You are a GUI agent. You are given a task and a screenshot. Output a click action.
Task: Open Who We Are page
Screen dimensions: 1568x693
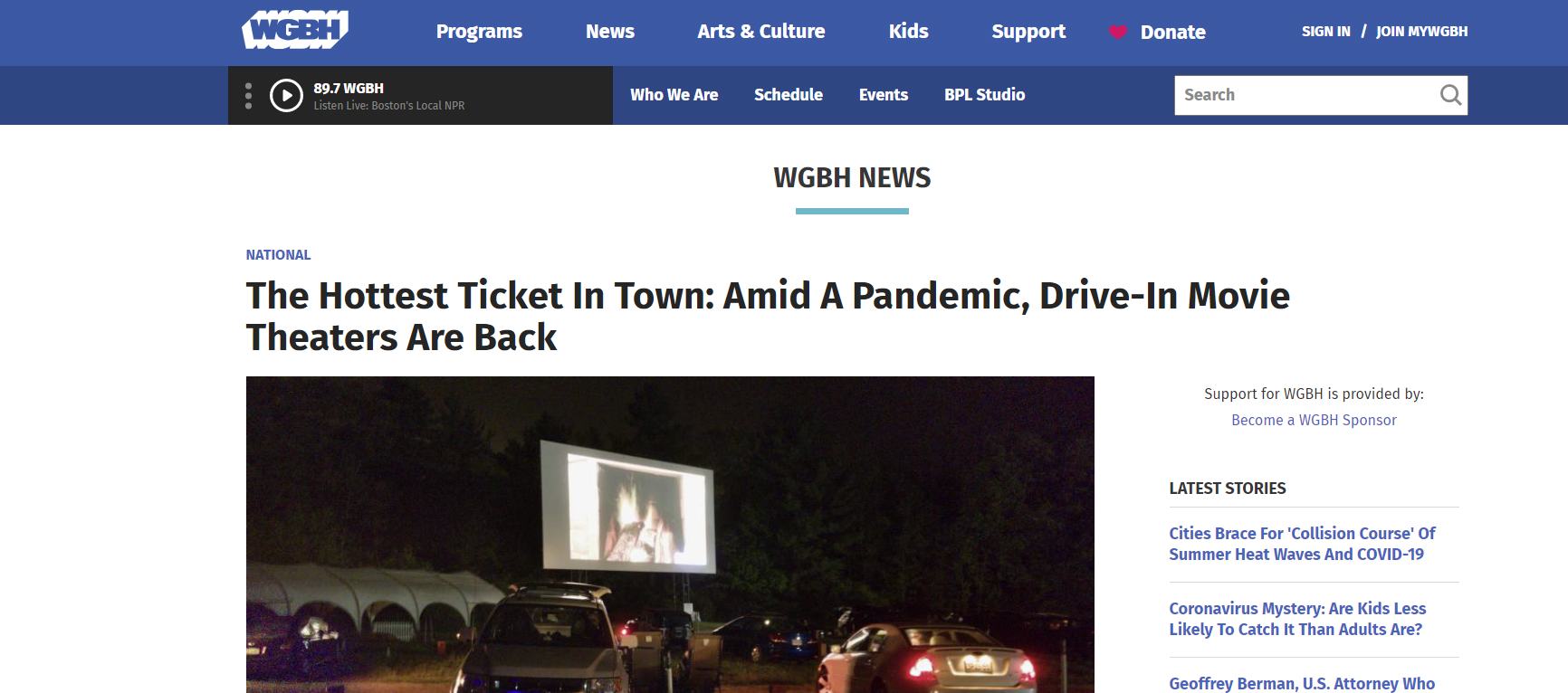[674, 95]
